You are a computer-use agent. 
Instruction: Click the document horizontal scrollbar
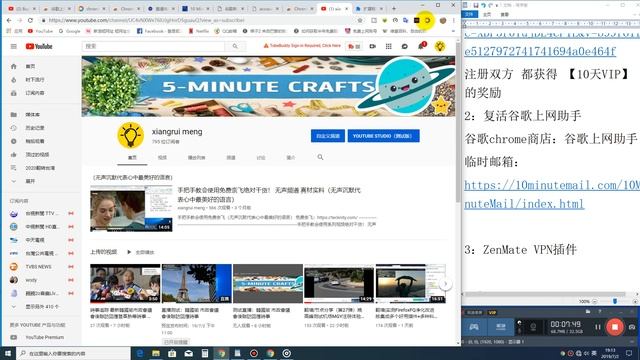click(546, 294)
